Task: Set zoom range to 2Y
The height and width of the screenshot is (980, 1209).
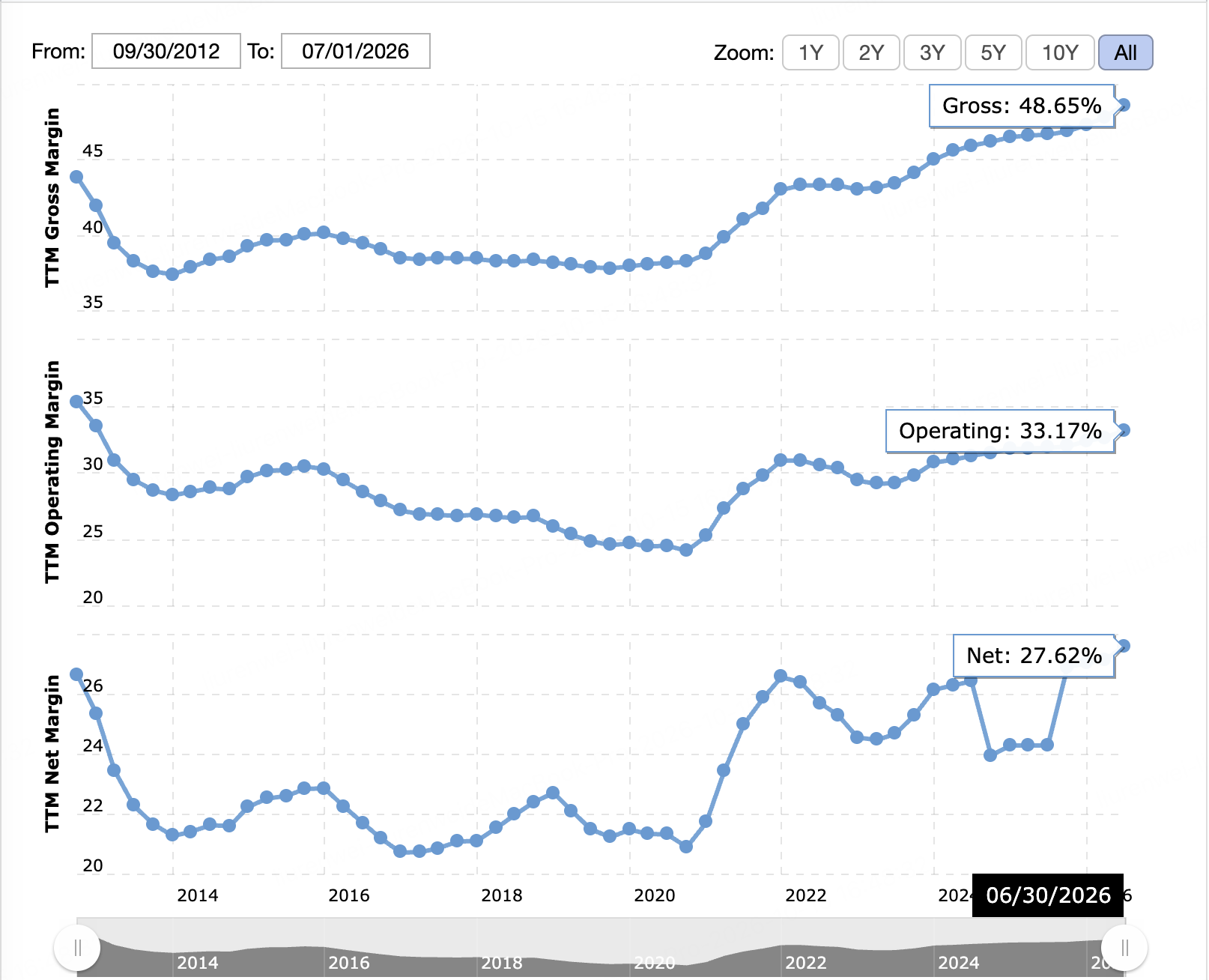Action: (871, 52)
